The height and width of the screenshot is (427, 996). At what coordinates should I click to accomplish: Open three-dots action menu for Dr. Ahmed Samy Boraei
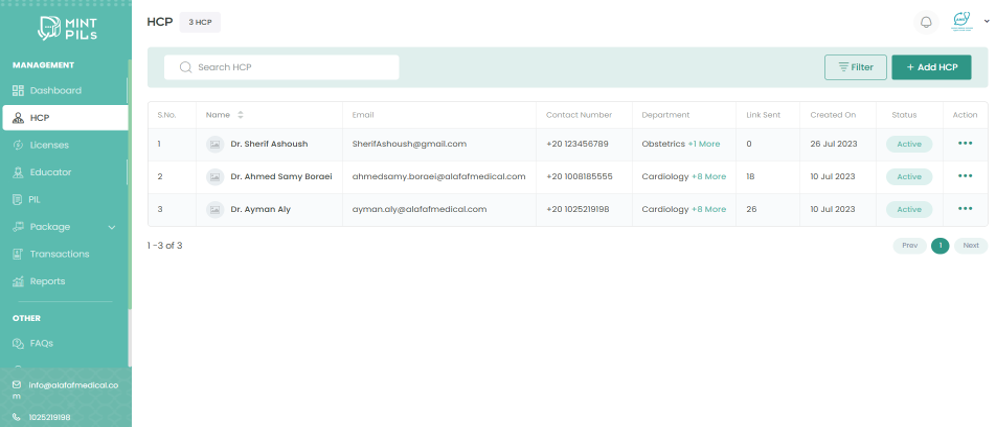[964, 176]
